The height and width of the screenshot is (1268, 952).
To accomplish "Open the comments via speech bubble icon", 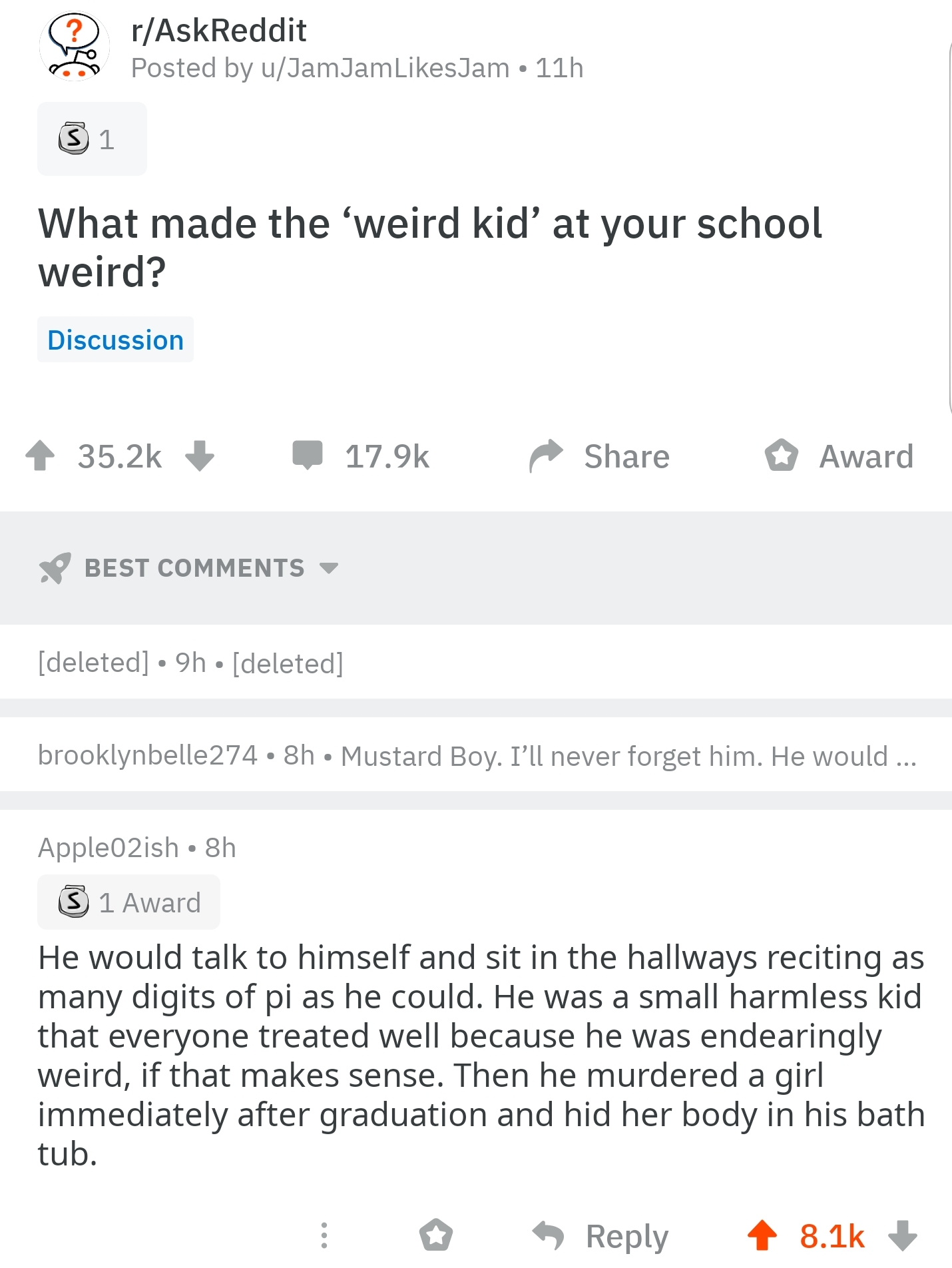I will click(x=308, y=455).
